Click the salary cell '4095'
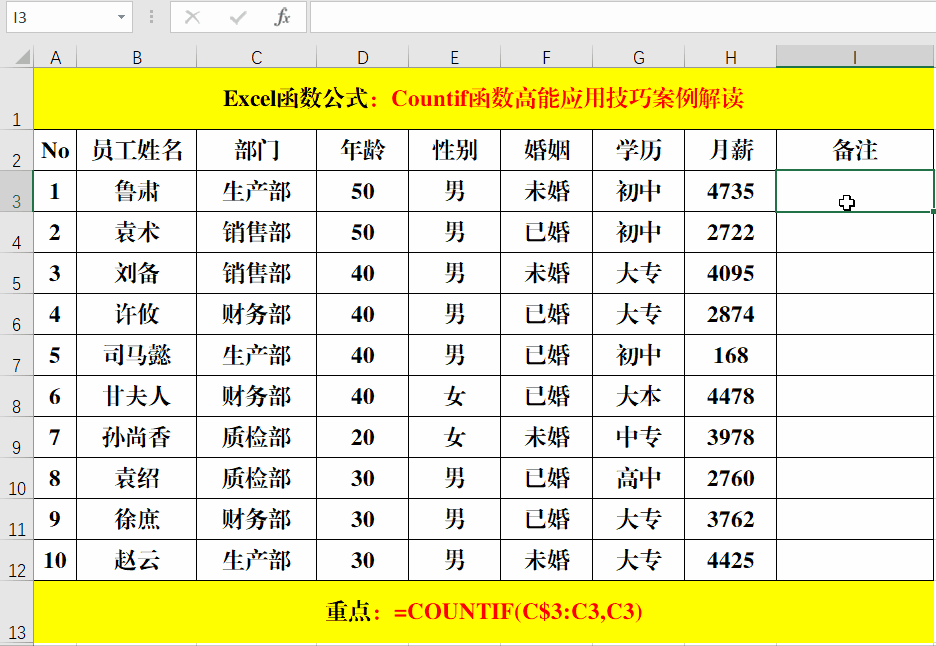This screenshot has height=646, width=936. click(730, 273)
